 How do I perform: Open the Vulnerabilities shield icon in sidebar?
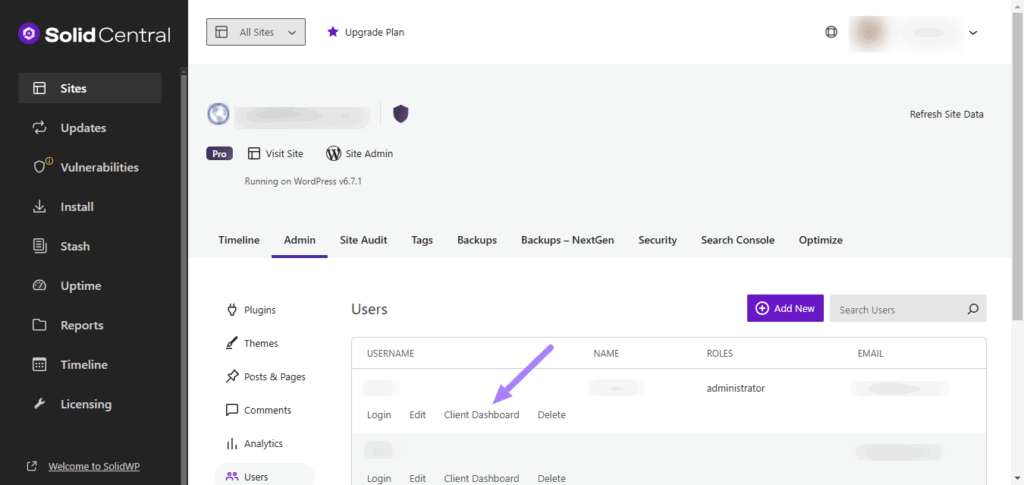pyautogui.click(x=40, y=167)
